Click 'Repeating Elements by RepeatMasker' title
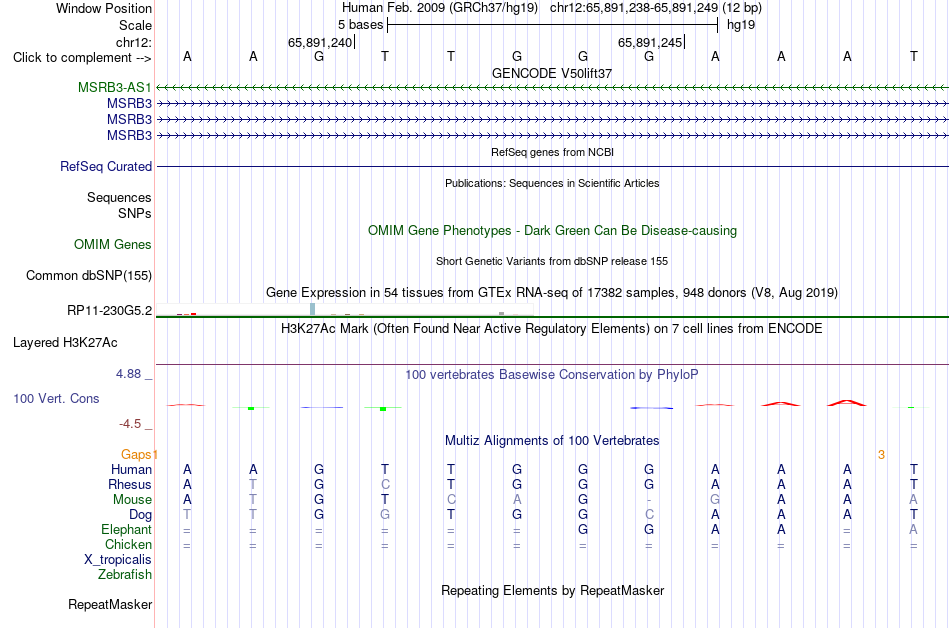This screenshot has width=950, height=628. click(553, 590)
